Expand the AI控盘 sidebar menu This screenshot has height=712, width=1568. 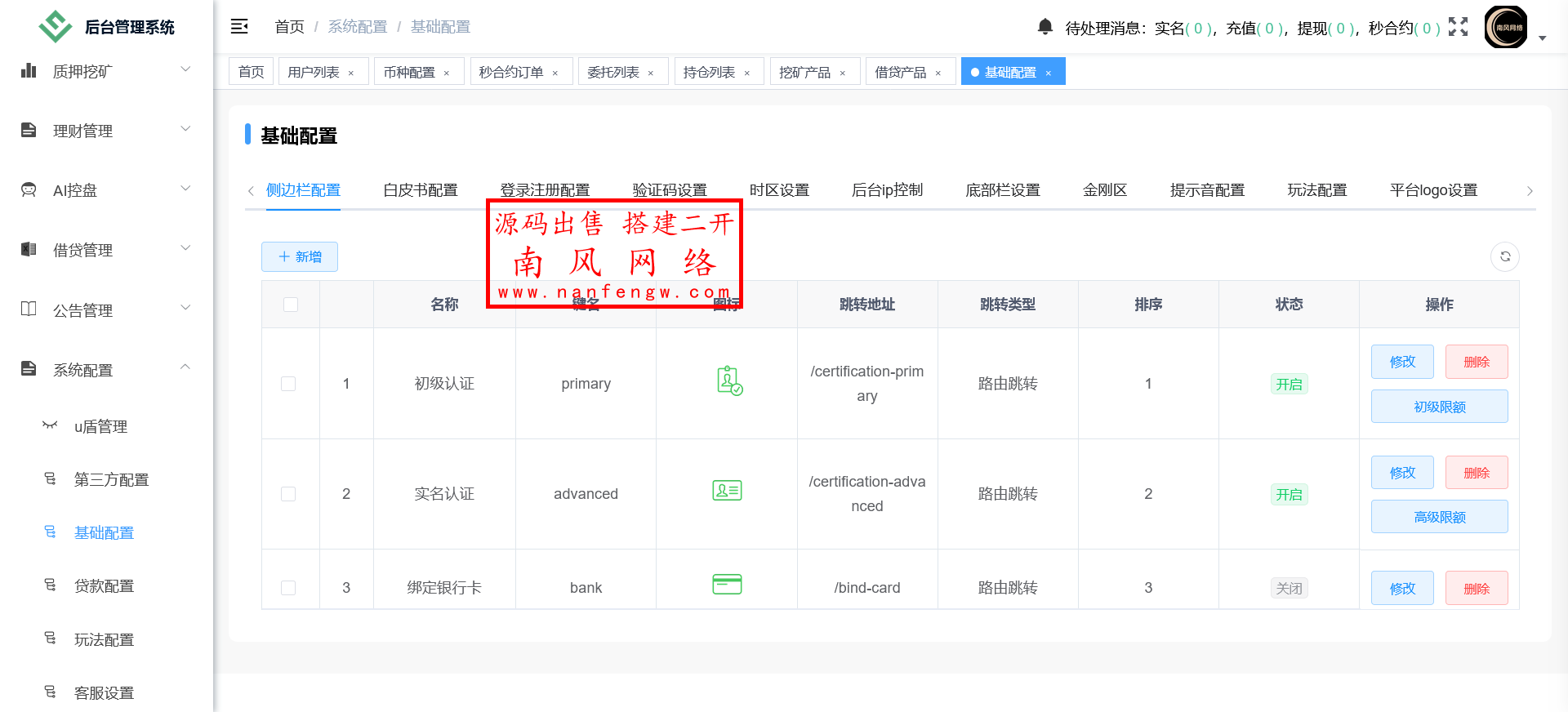coord(106,190)
